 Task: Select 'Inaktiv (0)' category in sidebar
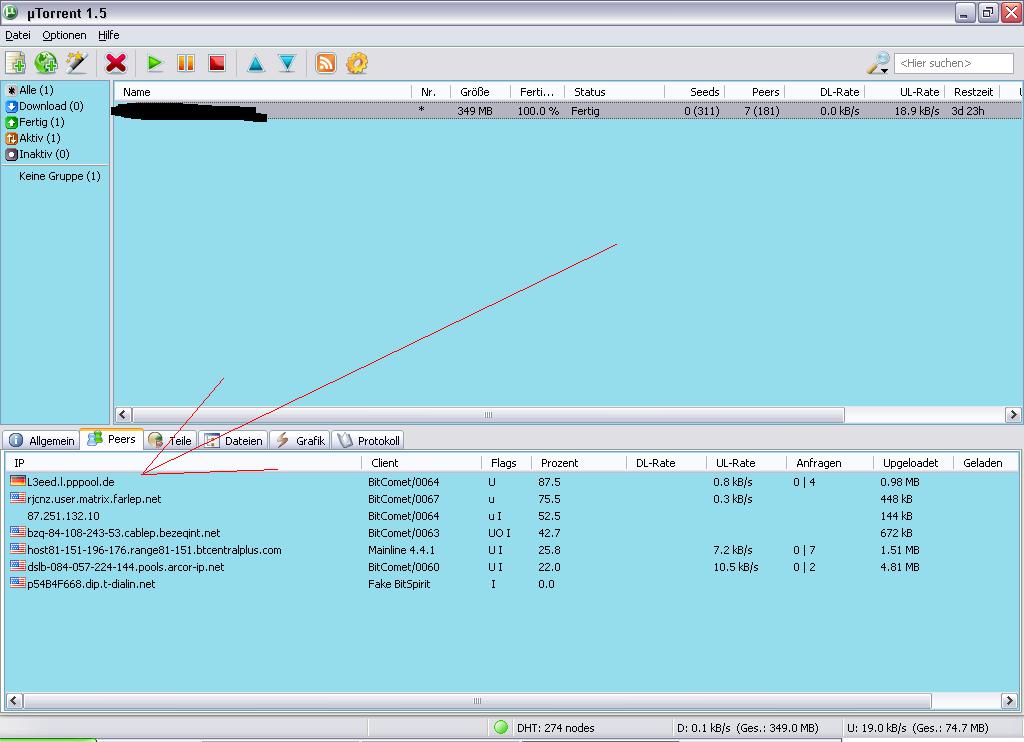click(x=37, y=154)
